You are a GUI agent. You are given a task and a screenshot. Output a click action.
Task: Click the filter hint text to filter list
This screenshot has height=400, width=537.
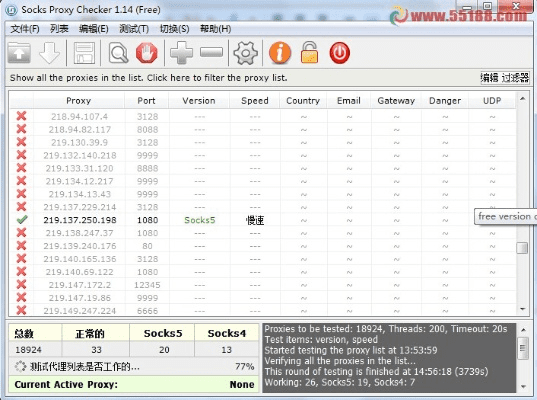coord(149,78)
